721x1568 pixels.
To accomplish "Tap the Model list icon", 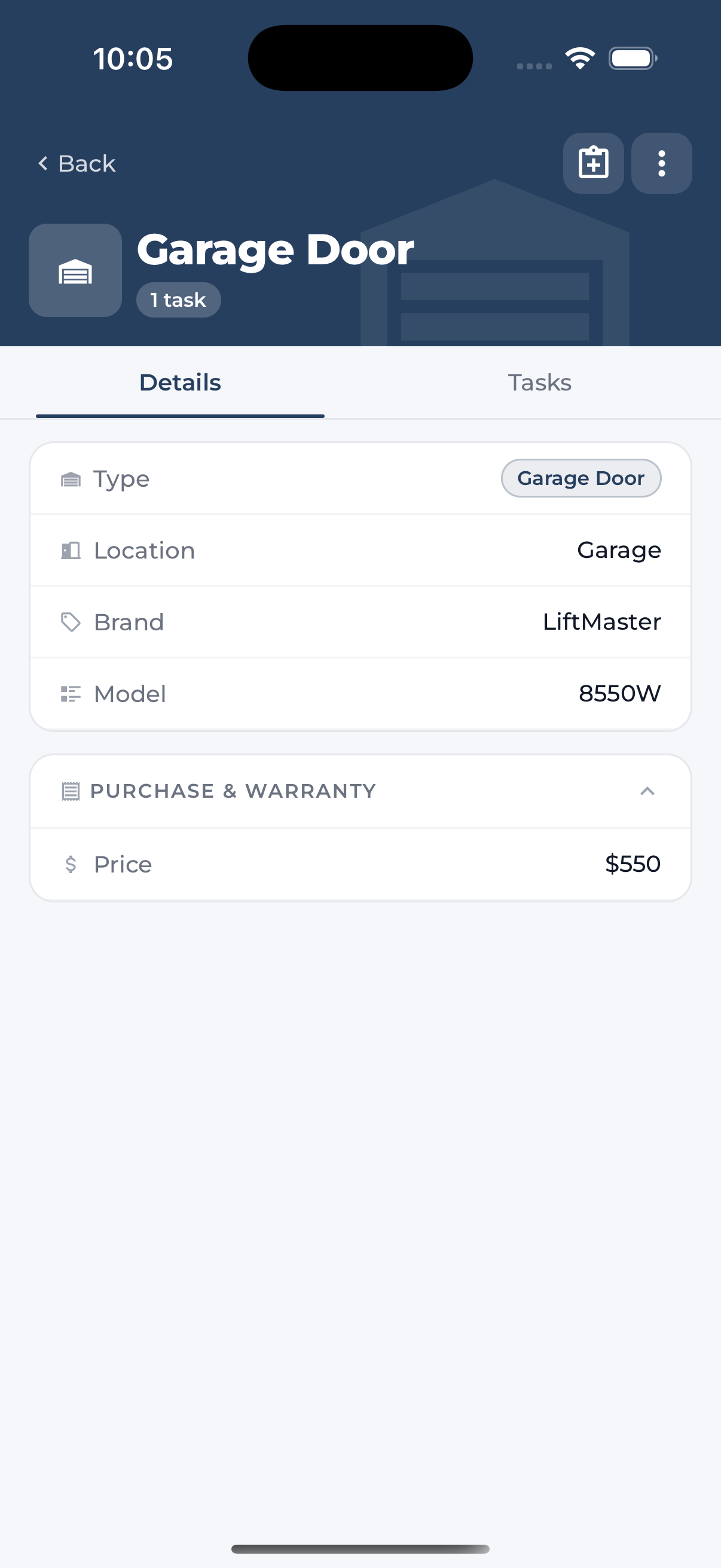I will 71,694.
